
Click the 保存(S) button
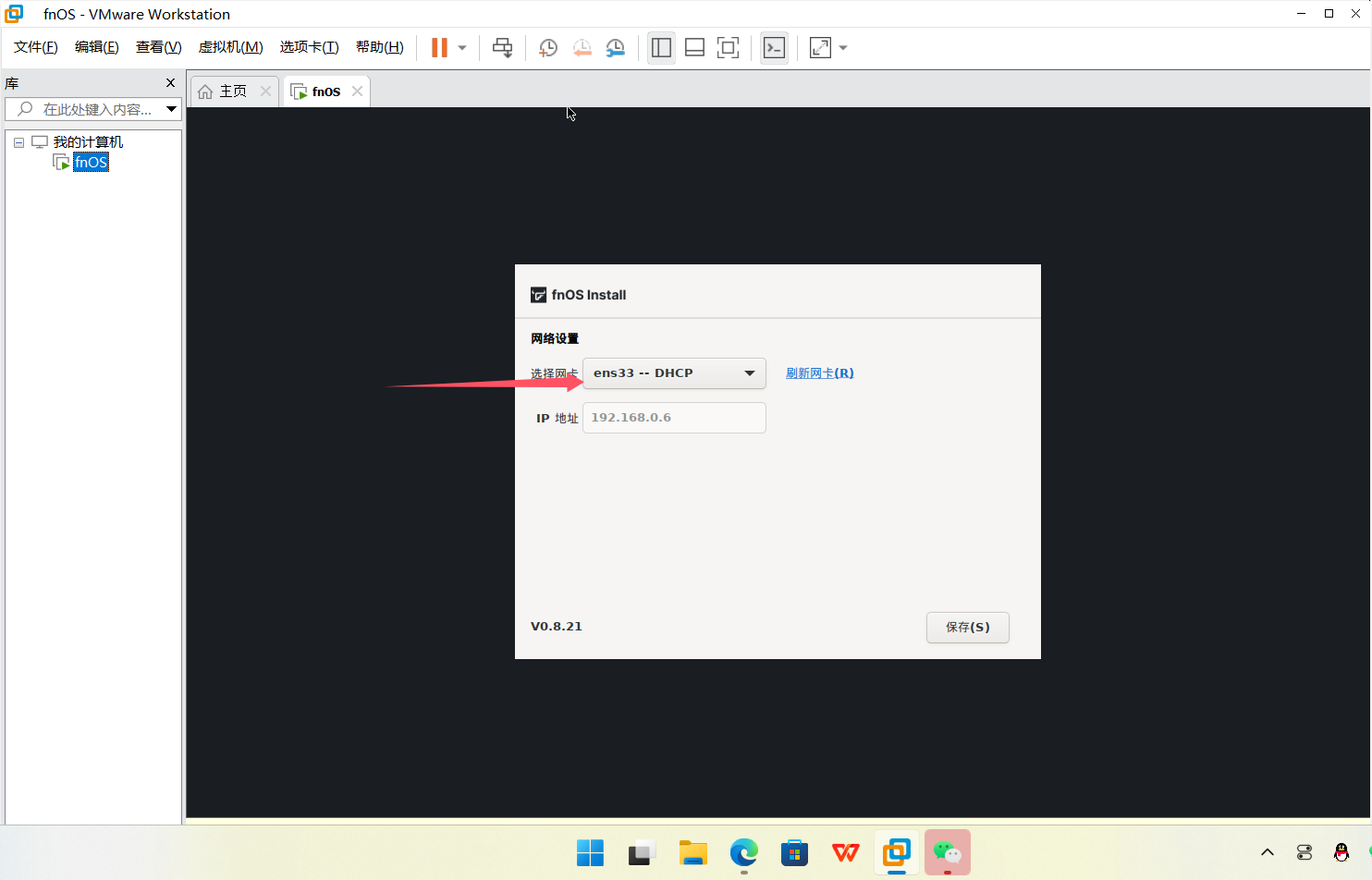[x=968, y=628]
